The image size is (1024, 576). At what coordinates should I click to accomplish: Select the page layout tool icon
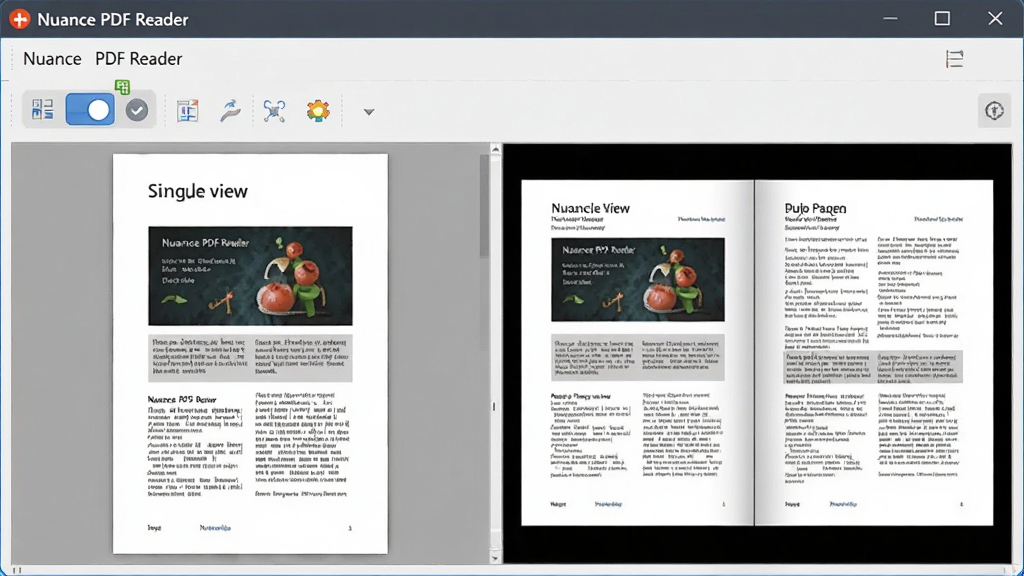coord(187,111)
